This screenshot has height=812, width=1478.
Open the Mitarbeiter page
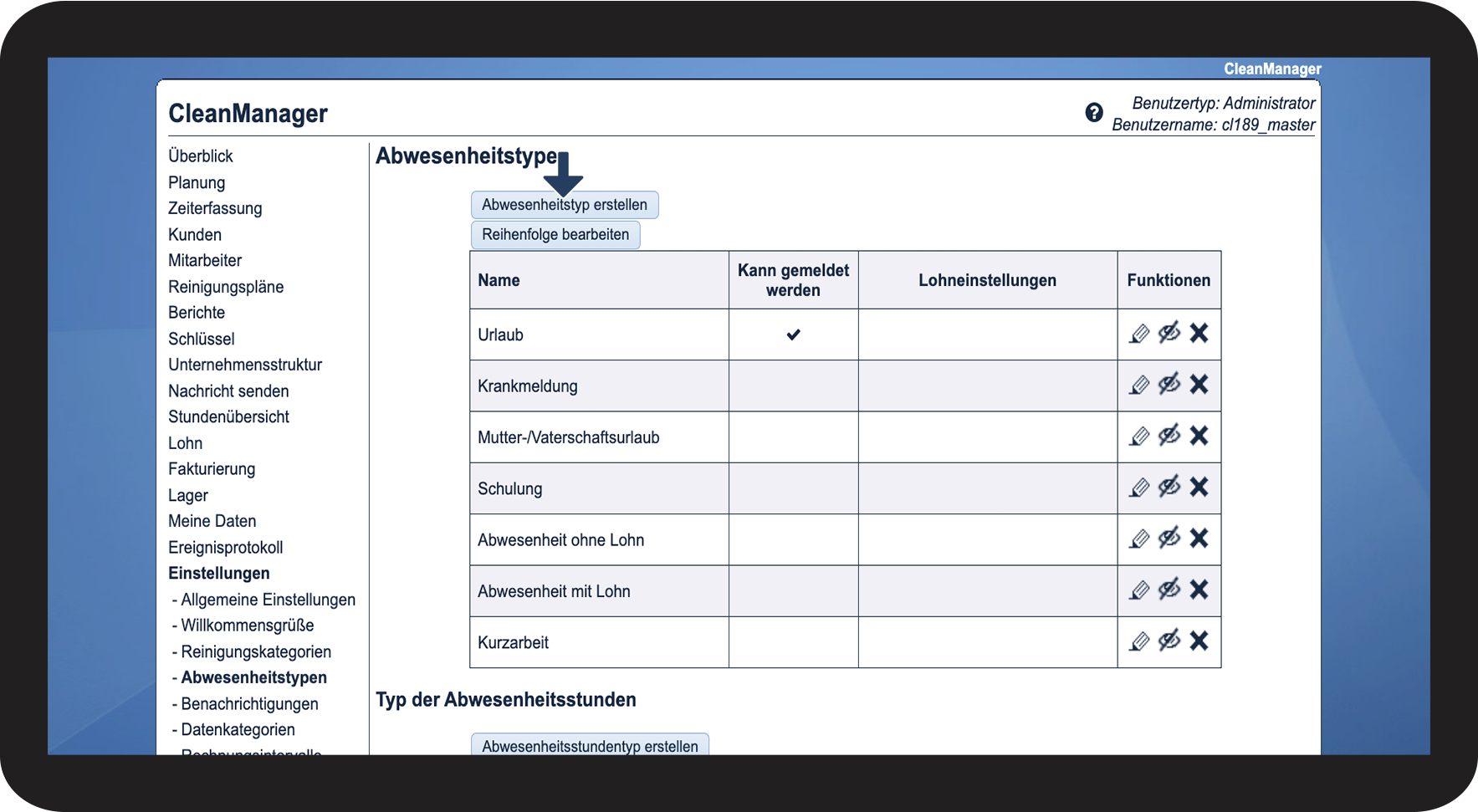click(x=205, y=261)
